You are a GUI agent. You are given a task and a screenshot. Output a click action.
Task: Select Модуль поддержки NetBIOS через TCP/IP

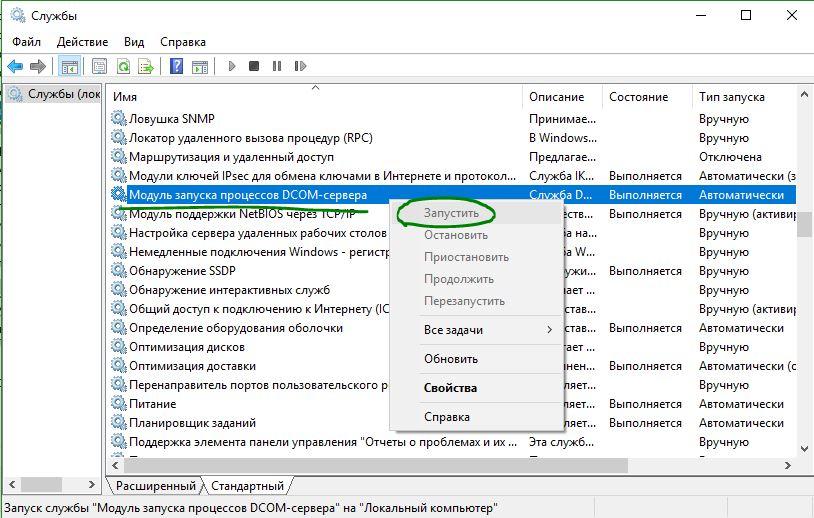242,213
